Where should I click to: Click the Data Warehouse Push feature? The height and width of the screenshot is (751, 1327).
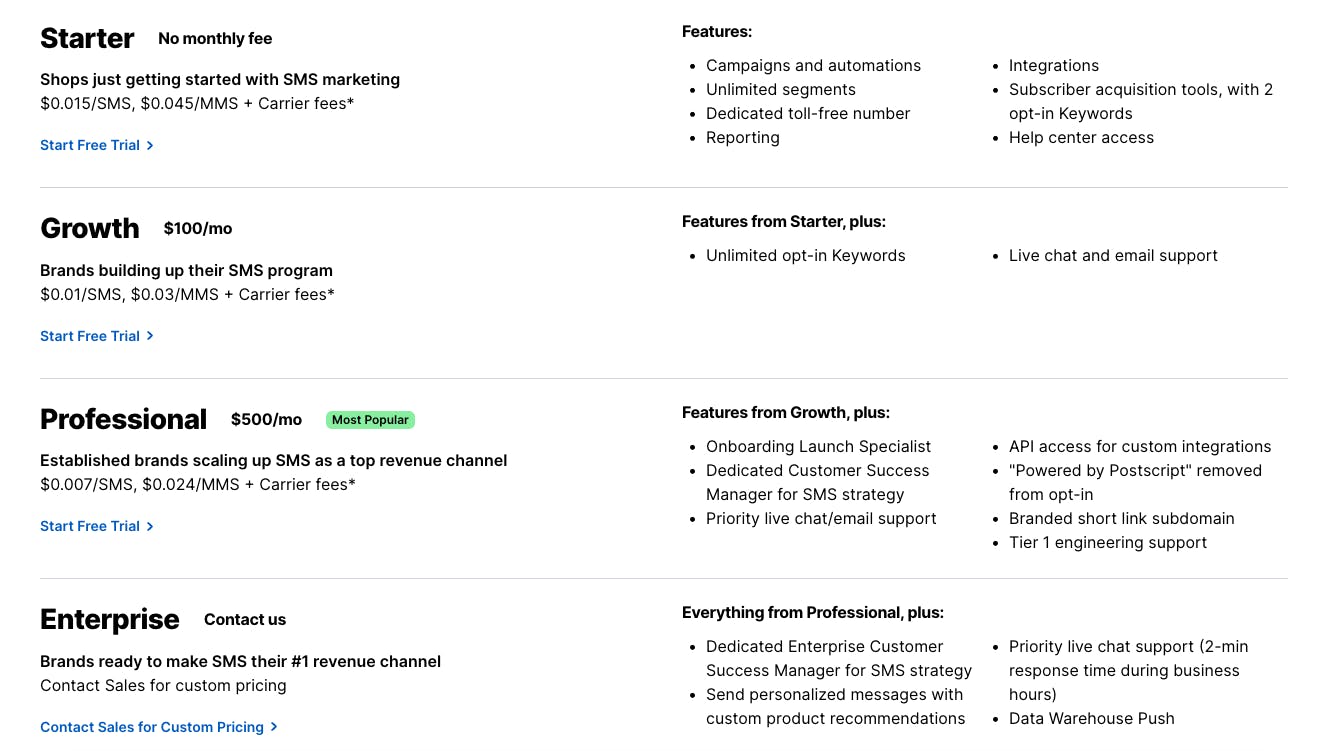tap(1091, 718)
